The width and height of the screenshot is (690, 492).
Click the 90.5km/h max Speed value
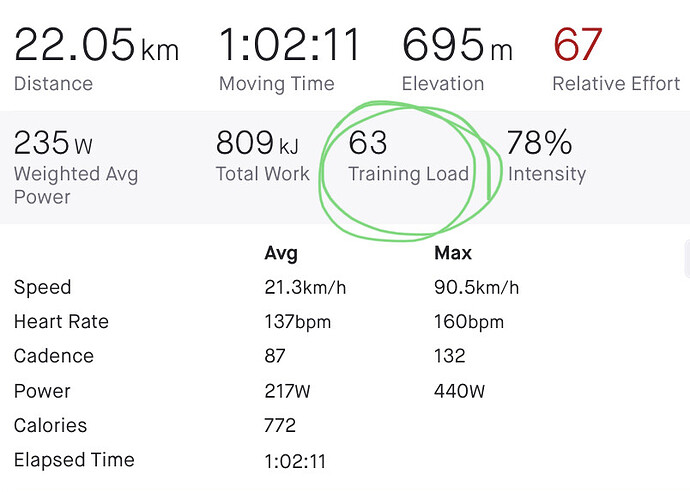(x=477, y=287)
